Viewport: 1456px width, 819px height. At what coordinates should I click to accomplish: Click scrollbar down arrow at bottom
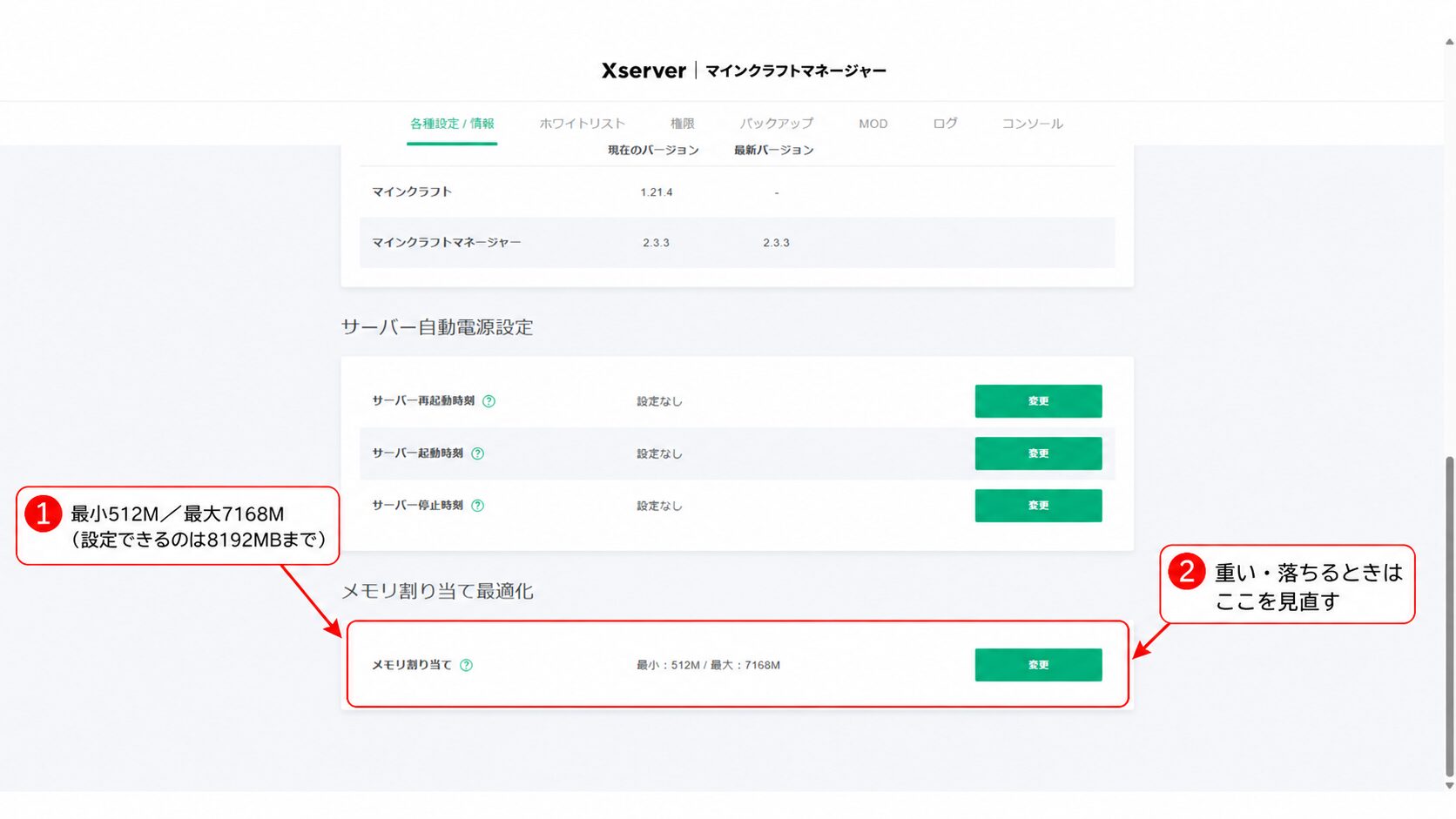[1449, 785]
